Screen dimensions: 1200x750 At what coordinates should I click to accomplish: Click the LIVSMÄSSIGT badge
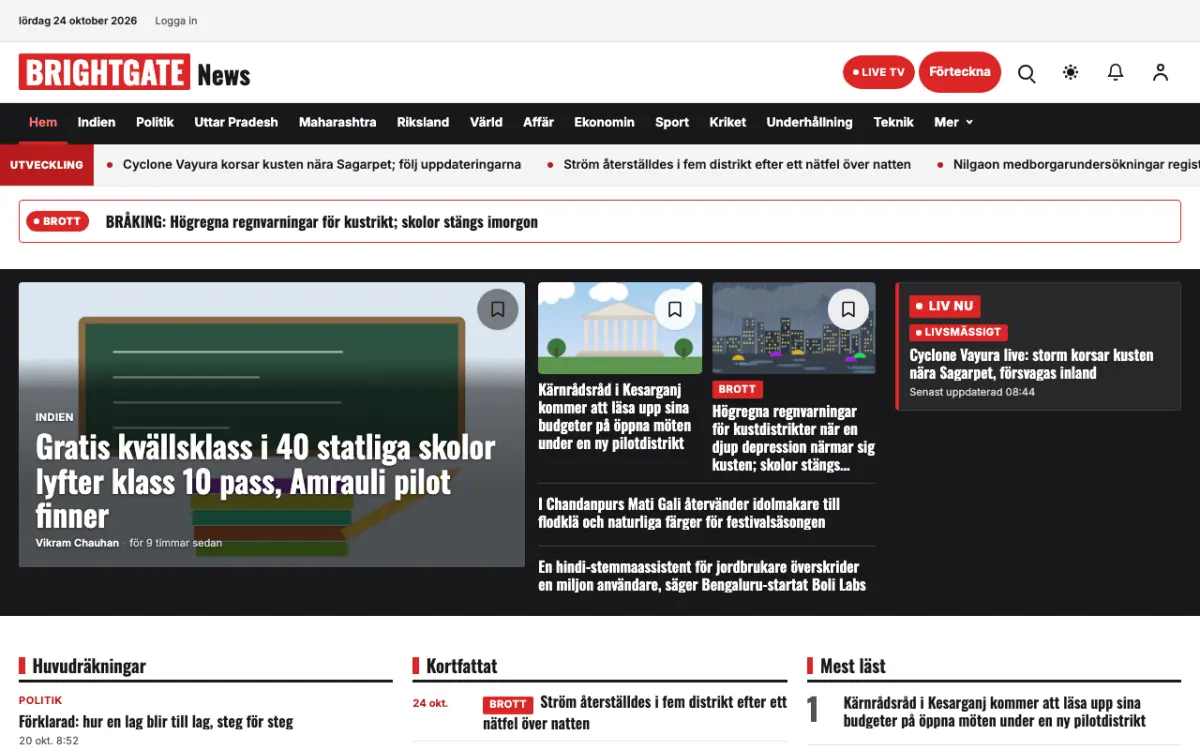pos(958,332)
